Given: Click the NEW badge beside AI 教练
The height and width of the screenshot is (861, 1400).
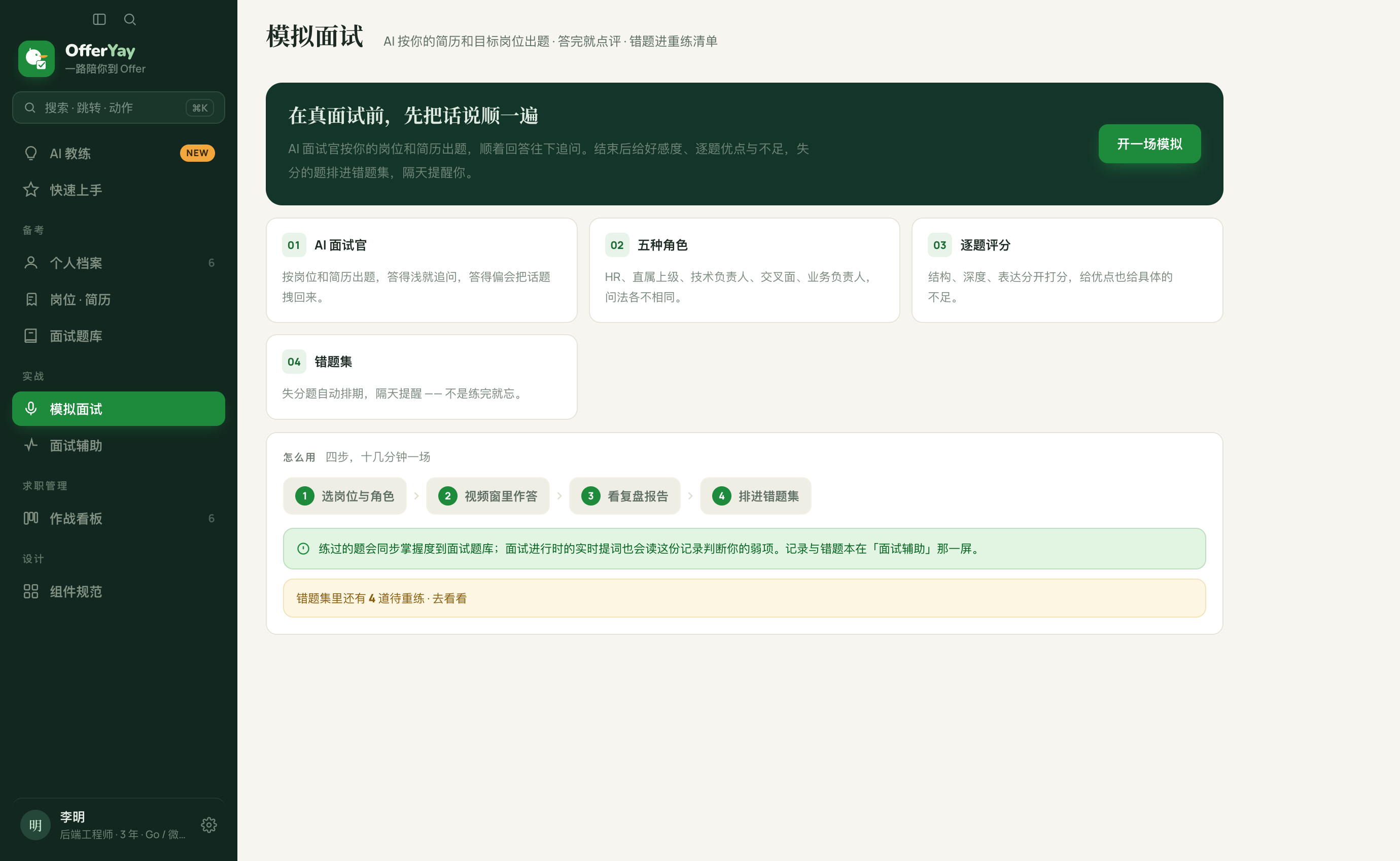Looking at the screenshot, I should pyautogui.click(x=197, y=153).
